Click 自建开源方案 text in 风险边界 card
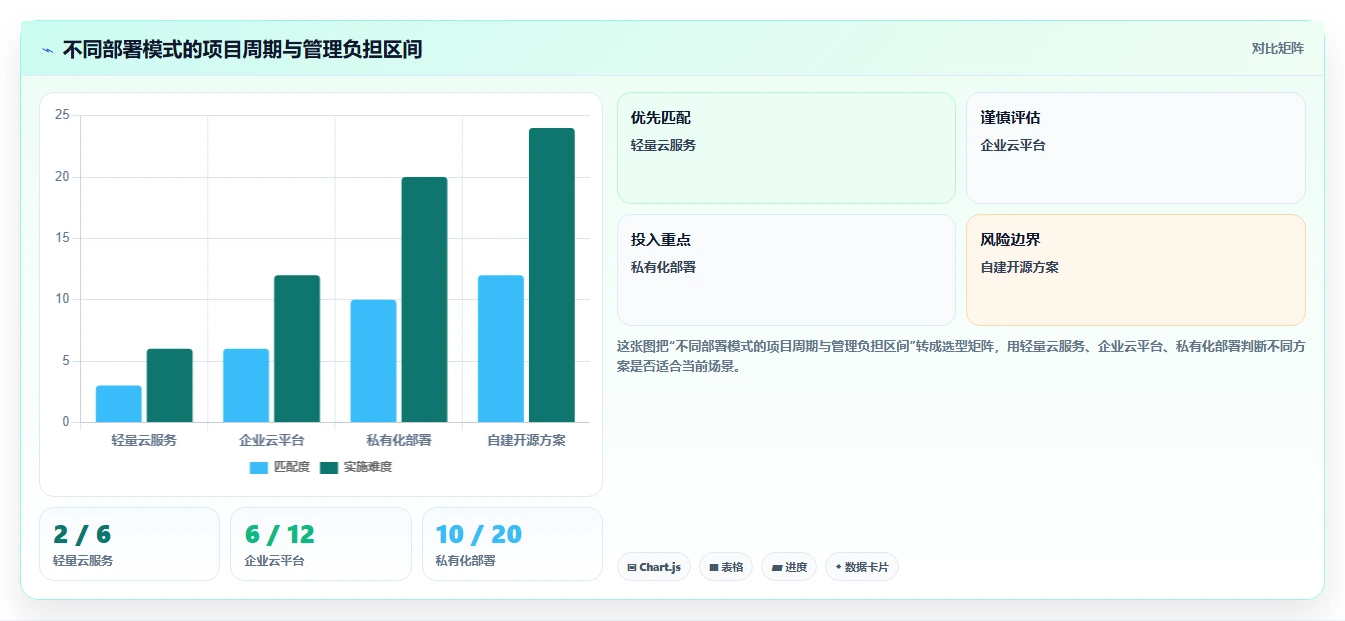1345x621 pixels. [1020, 267]
